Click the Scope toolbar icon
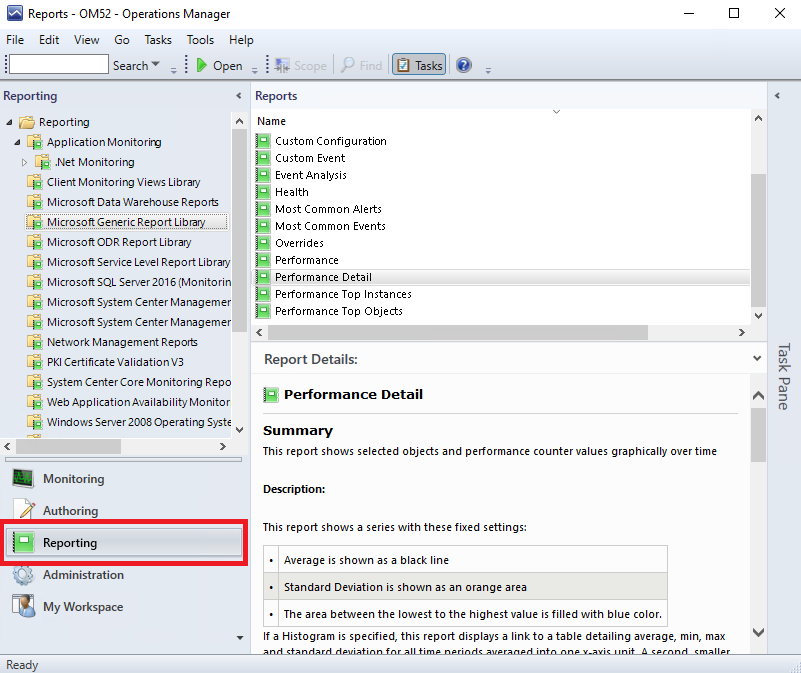 pos(282,65)
